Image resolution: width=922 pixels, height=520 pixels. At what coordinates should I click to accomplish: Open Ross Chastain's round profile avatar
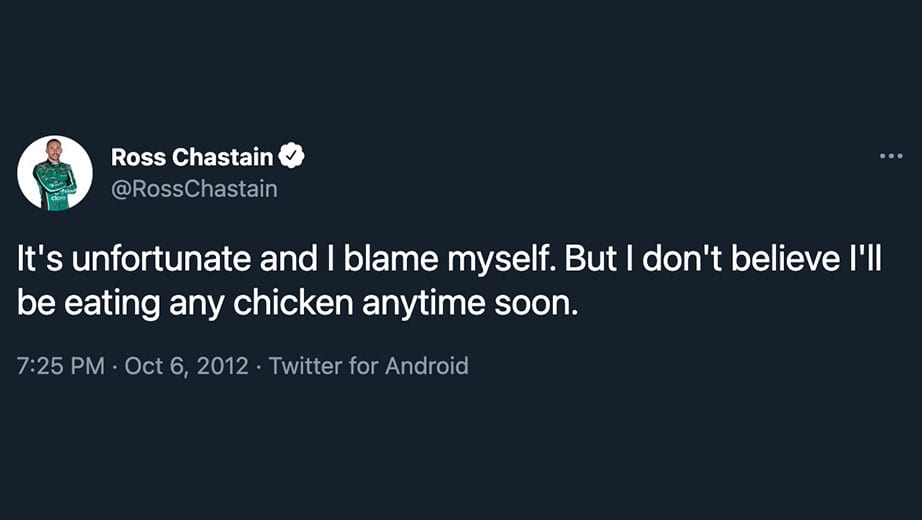pyautogui.click(x=55, y=173)
